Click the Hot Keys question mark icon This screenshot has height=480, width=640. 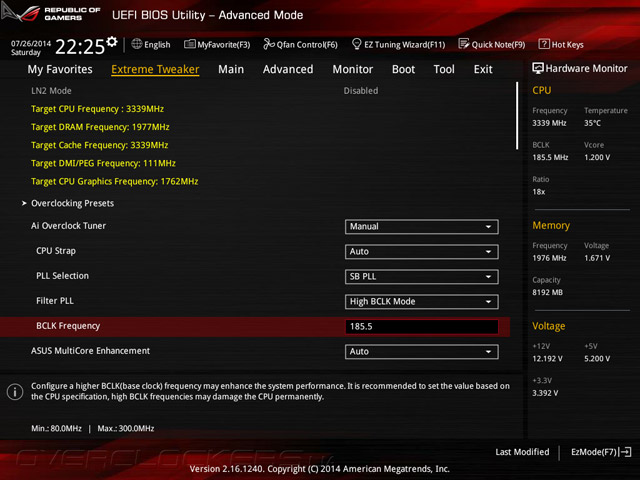click(x=544, y=44)
